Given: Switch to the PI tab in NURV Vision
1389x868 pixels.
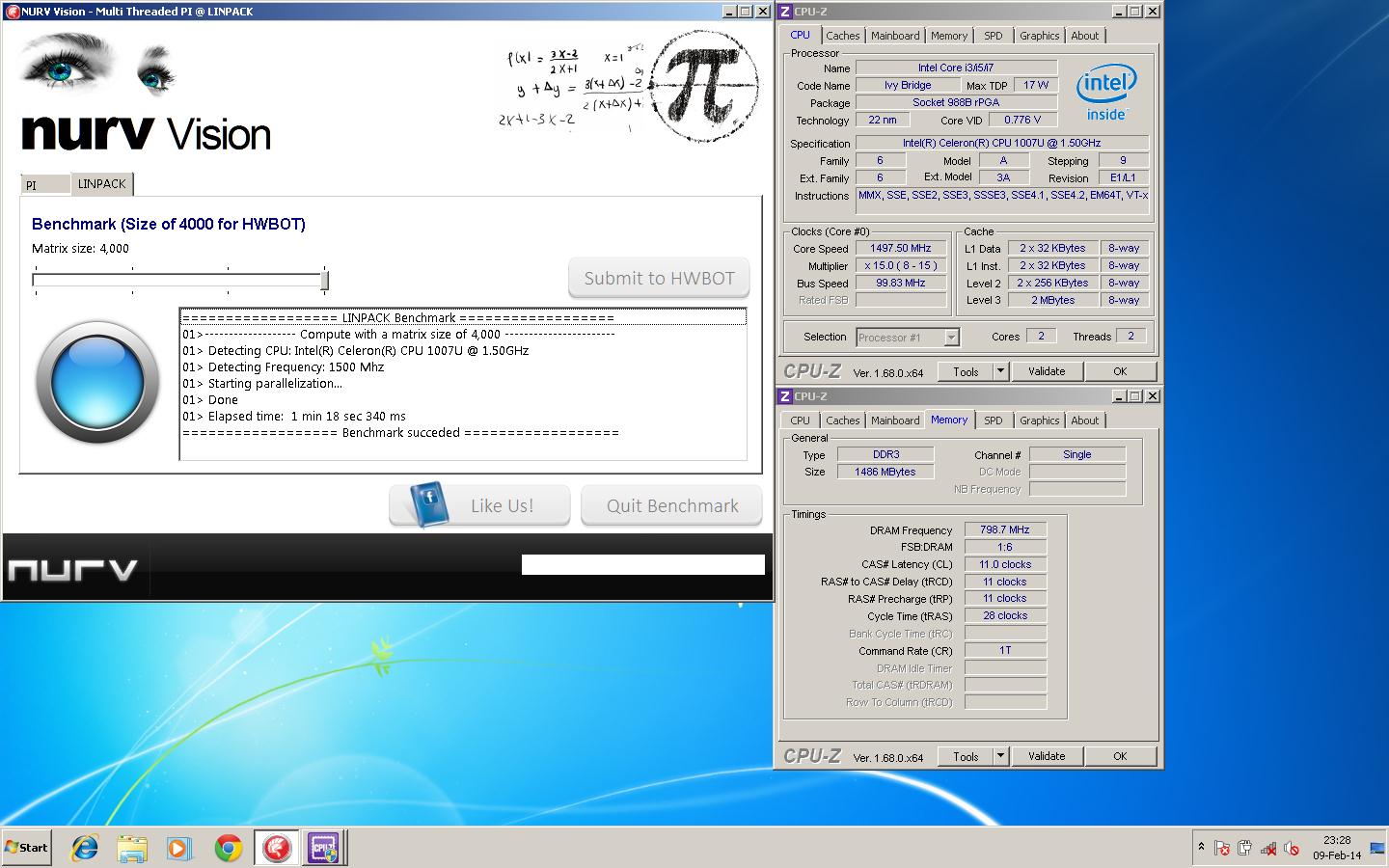Looking at the screenshot, I should point(44,184).
